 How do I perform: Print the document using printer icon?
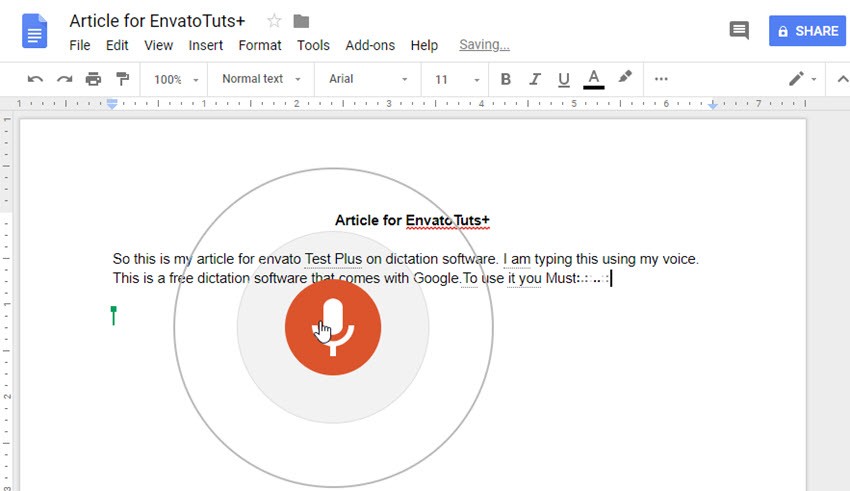pos(93,79)
